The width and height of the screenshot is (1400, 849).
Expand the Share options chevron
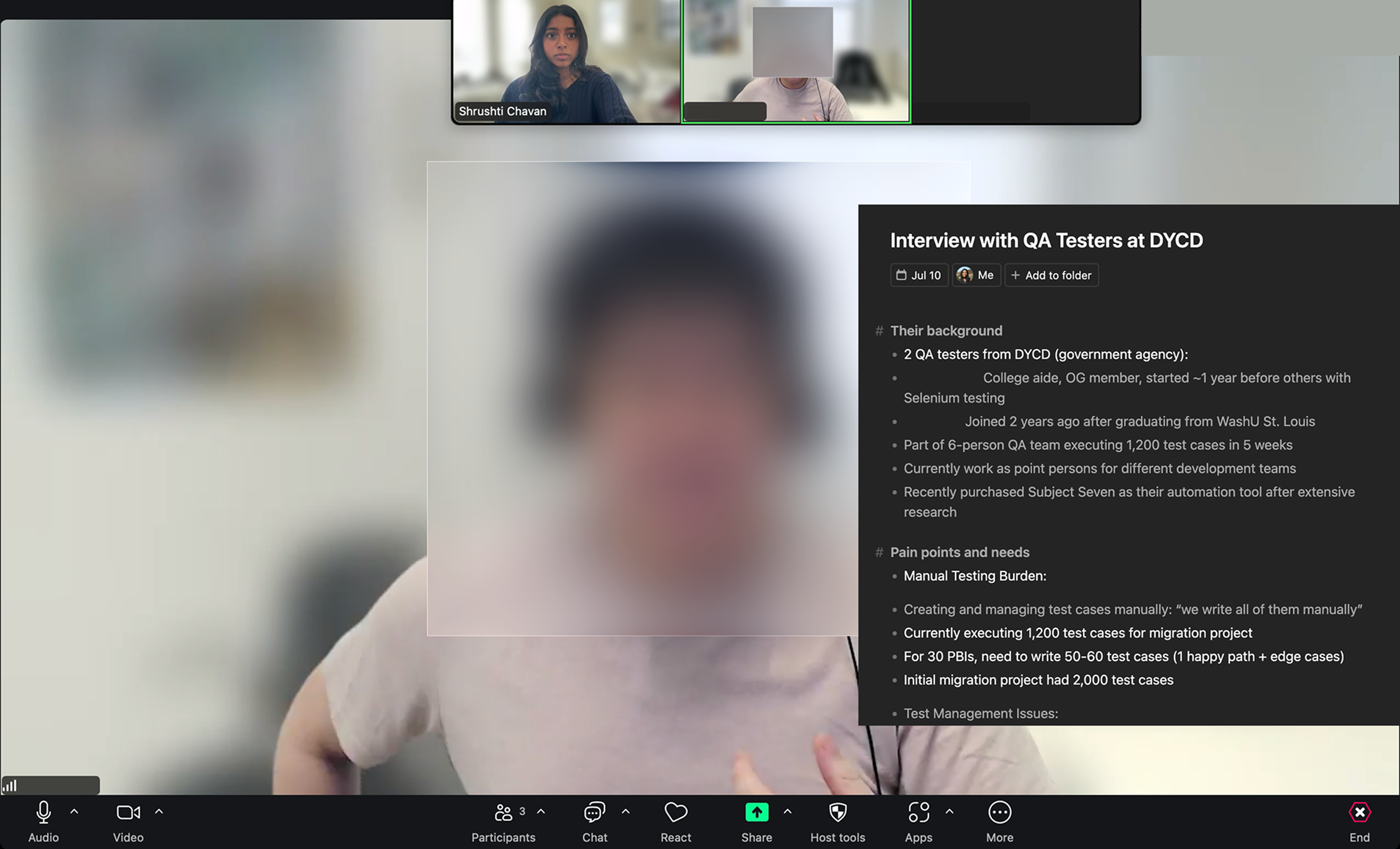point(788,811)
